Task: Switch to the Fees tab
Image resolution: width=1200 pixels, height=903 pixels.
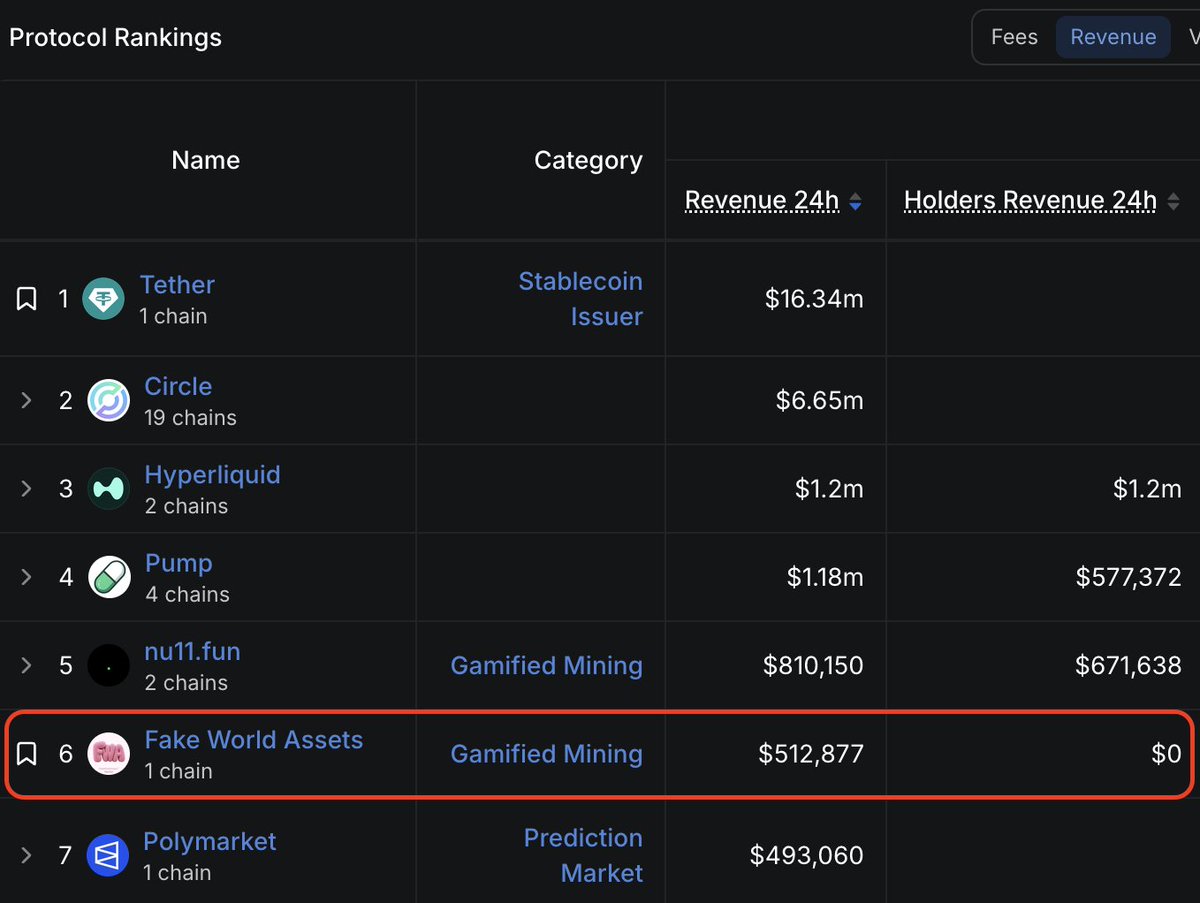Action: 1014,37
